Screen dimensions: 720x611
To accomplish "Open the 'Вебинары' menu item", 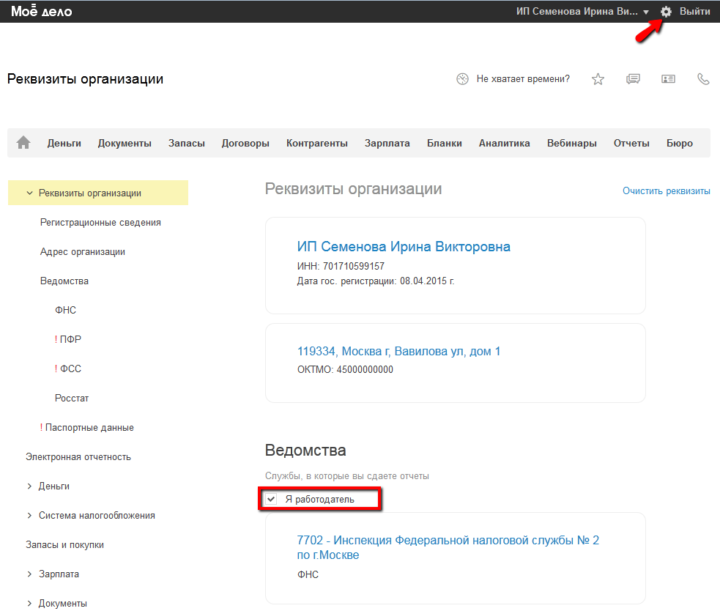I will pyautogui.click(x=572, y=143).
